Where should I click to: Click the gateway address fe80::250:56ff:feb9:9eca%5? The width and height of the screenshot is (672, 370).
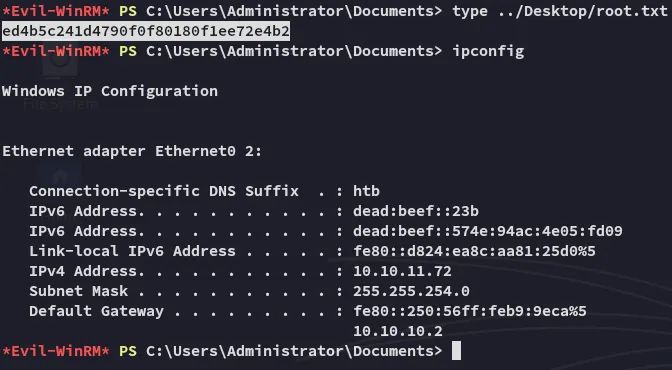[470, 311]
